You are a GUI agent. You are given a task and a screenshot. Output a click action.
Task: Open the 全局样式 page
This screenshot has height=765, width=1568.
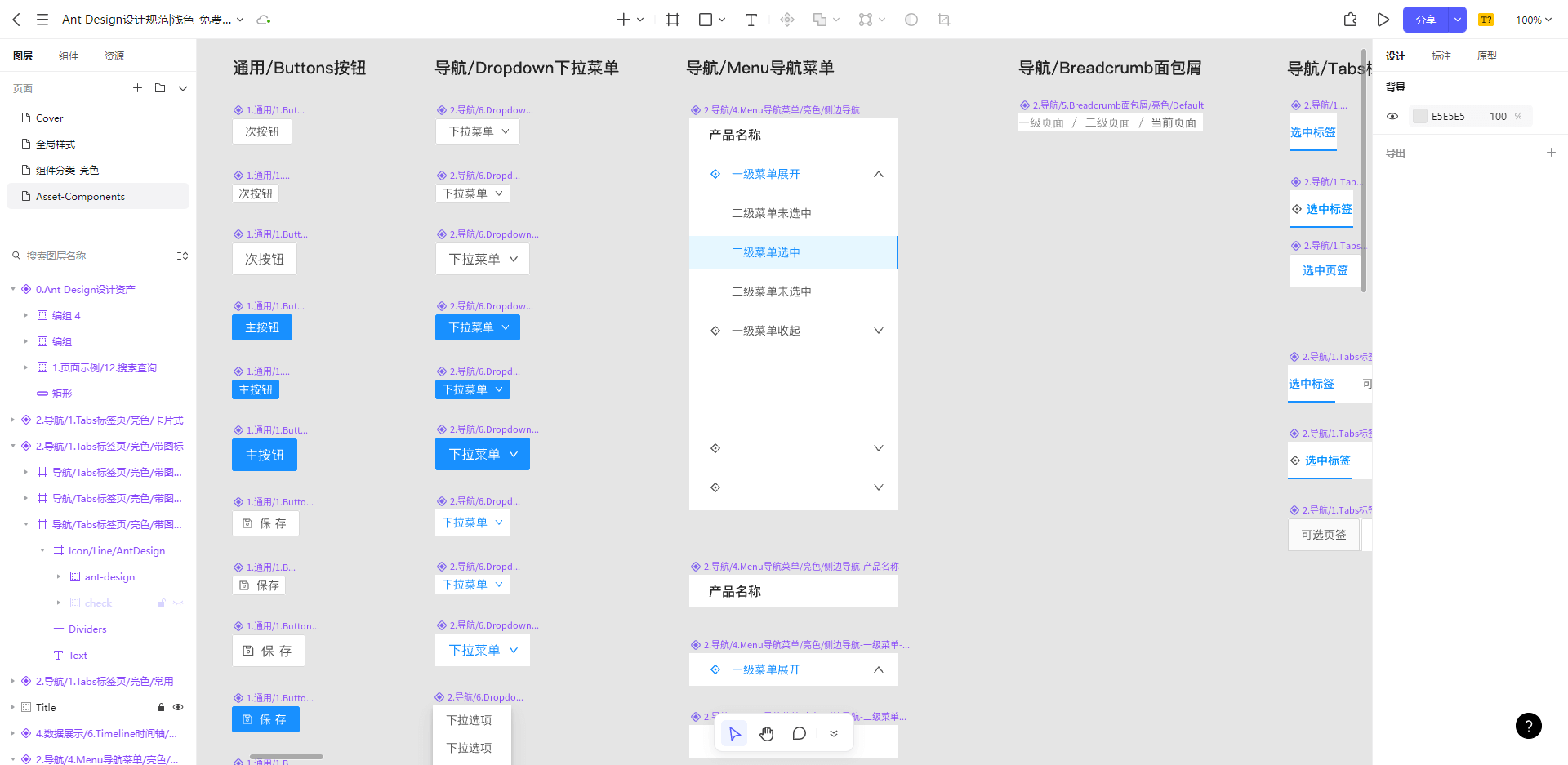tap(98, 144)
